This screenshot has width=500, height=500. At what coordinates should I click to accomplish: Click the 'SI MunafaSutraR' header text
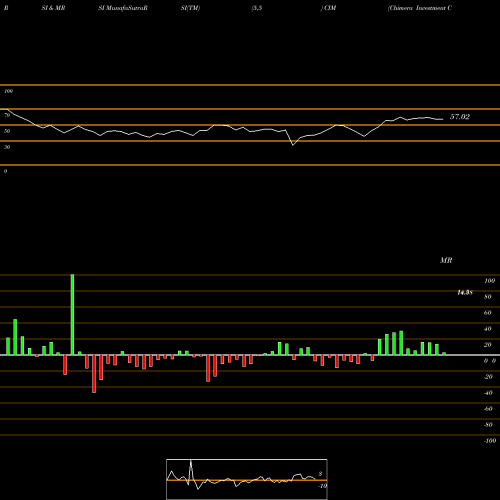coord(123,8)
